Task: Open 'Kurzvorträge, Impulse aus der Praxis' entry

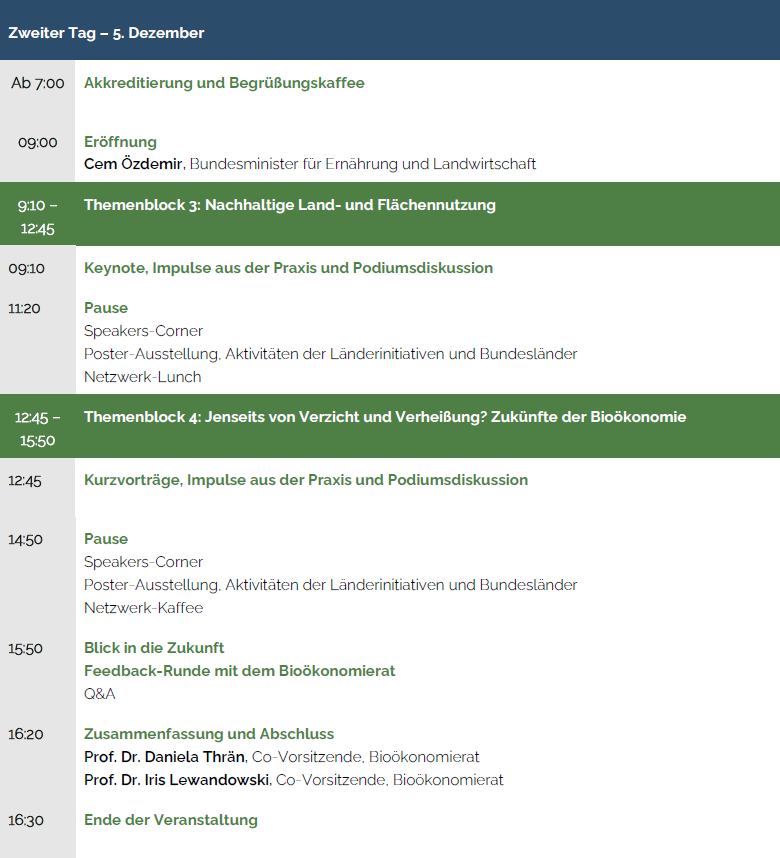Action: click(x=306, y=480)
